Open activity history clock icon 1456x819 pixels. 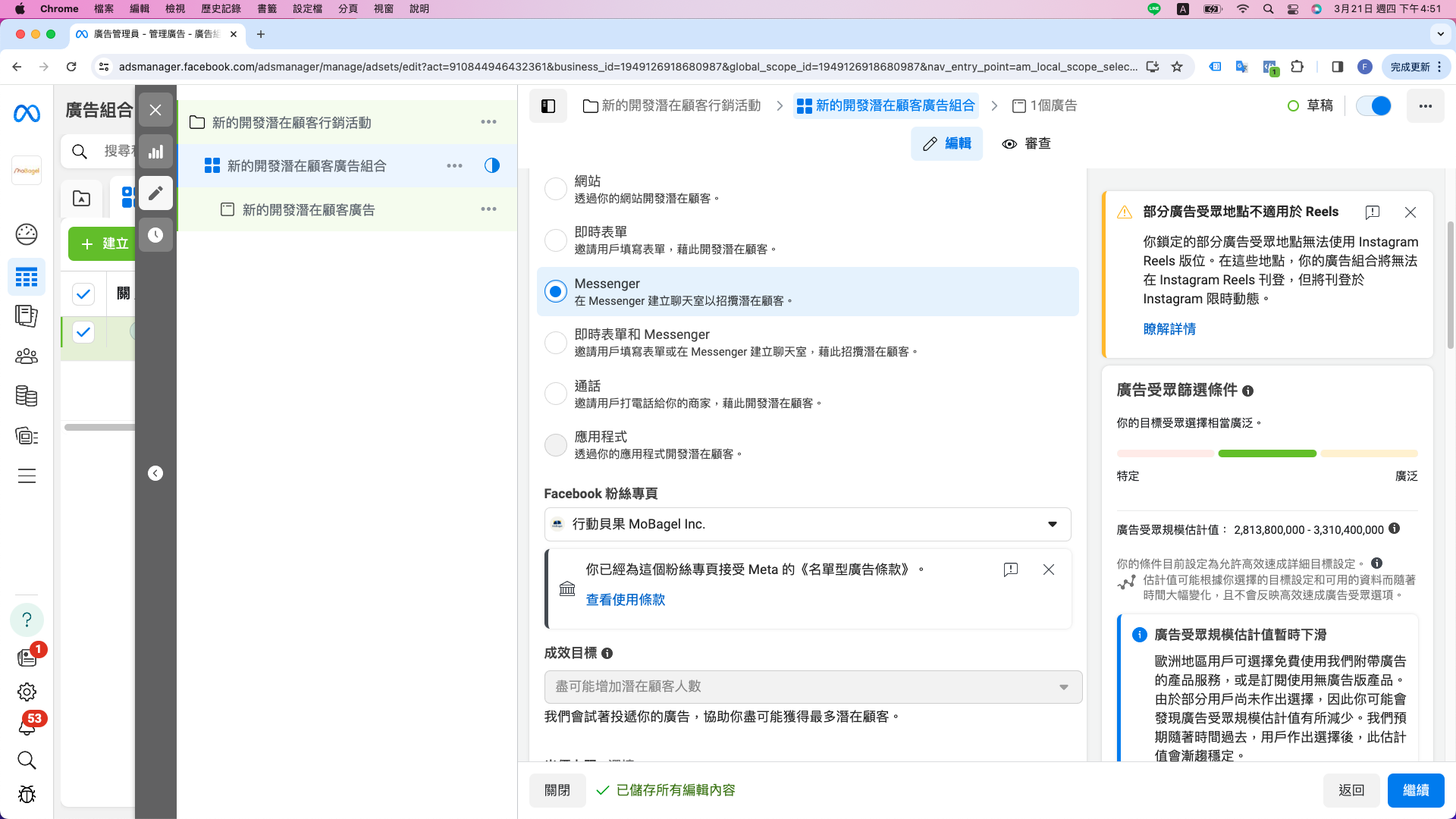point(155,235)
